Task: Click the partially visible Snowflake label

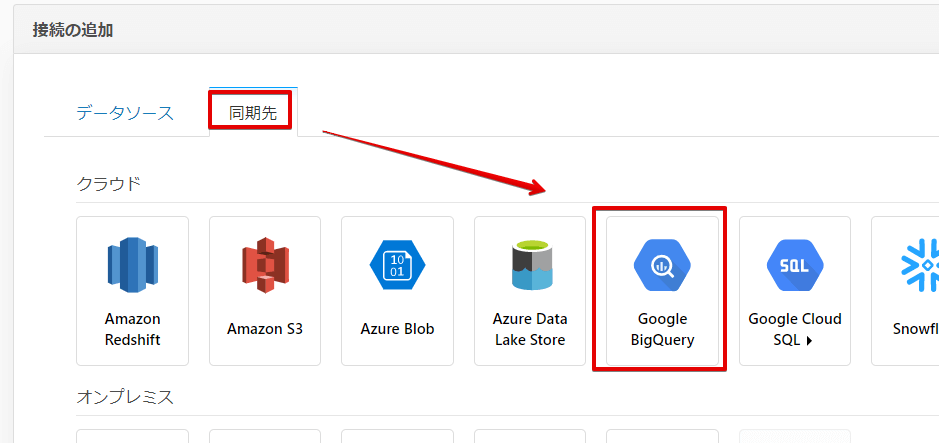Action: pyautogui.click(x=916, y=329)
